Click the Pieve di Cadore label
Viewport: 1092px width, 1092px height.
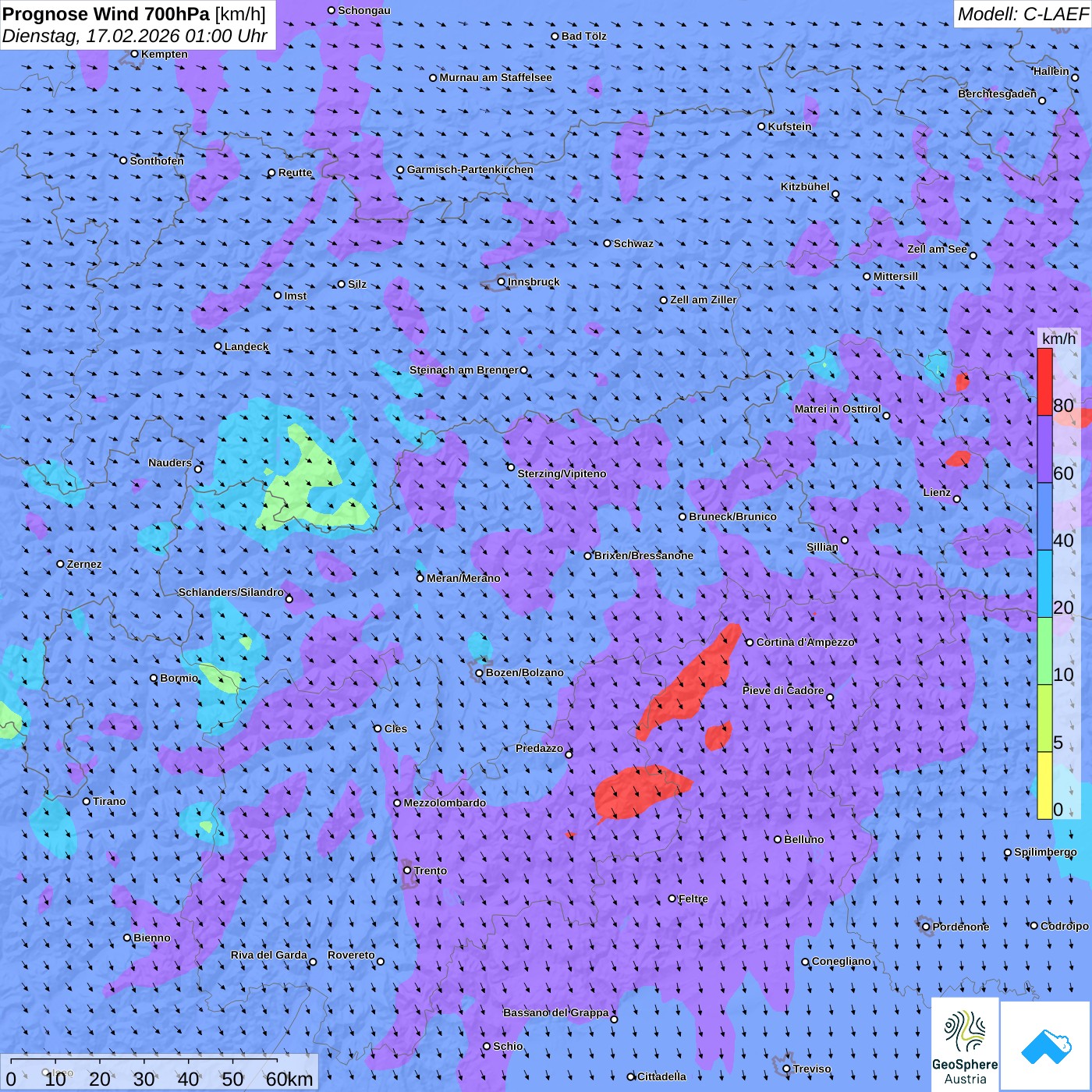783,690
